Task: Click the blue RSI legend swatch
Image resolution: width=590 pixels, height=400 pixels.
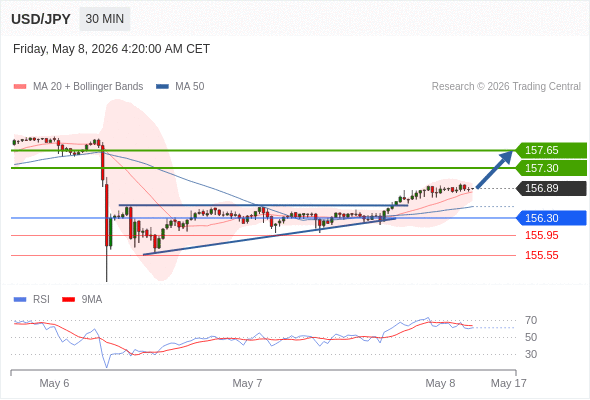Action: click(20, 300)
